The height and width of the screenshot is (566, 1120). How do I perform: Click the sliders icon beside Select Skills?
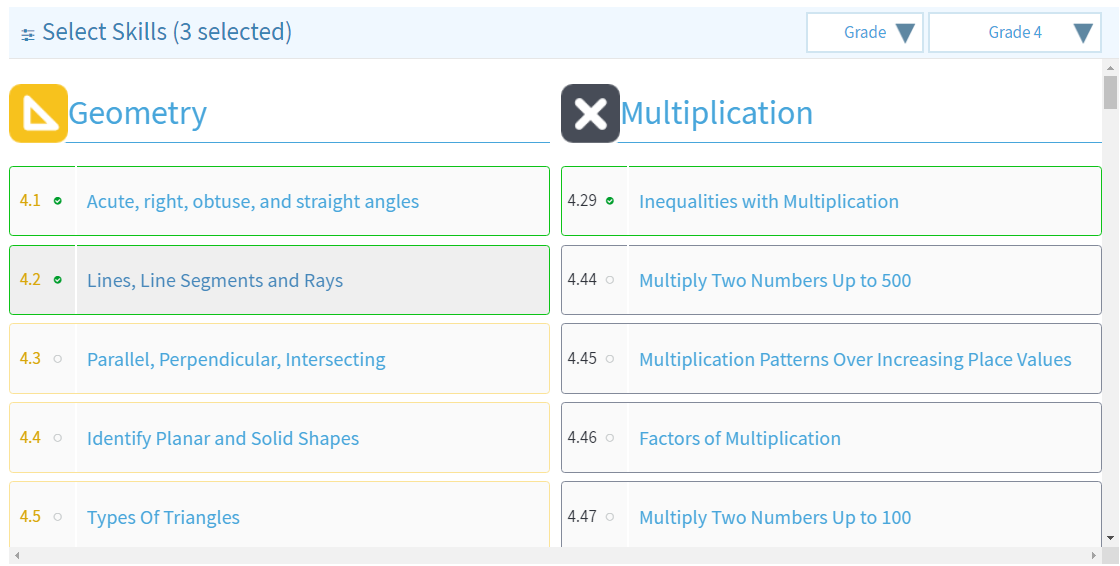tap(28, 34)
